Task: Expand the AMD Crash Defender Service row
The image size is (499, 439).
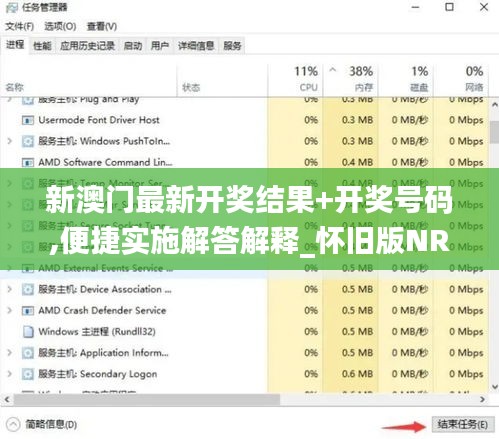Action: 10,311
